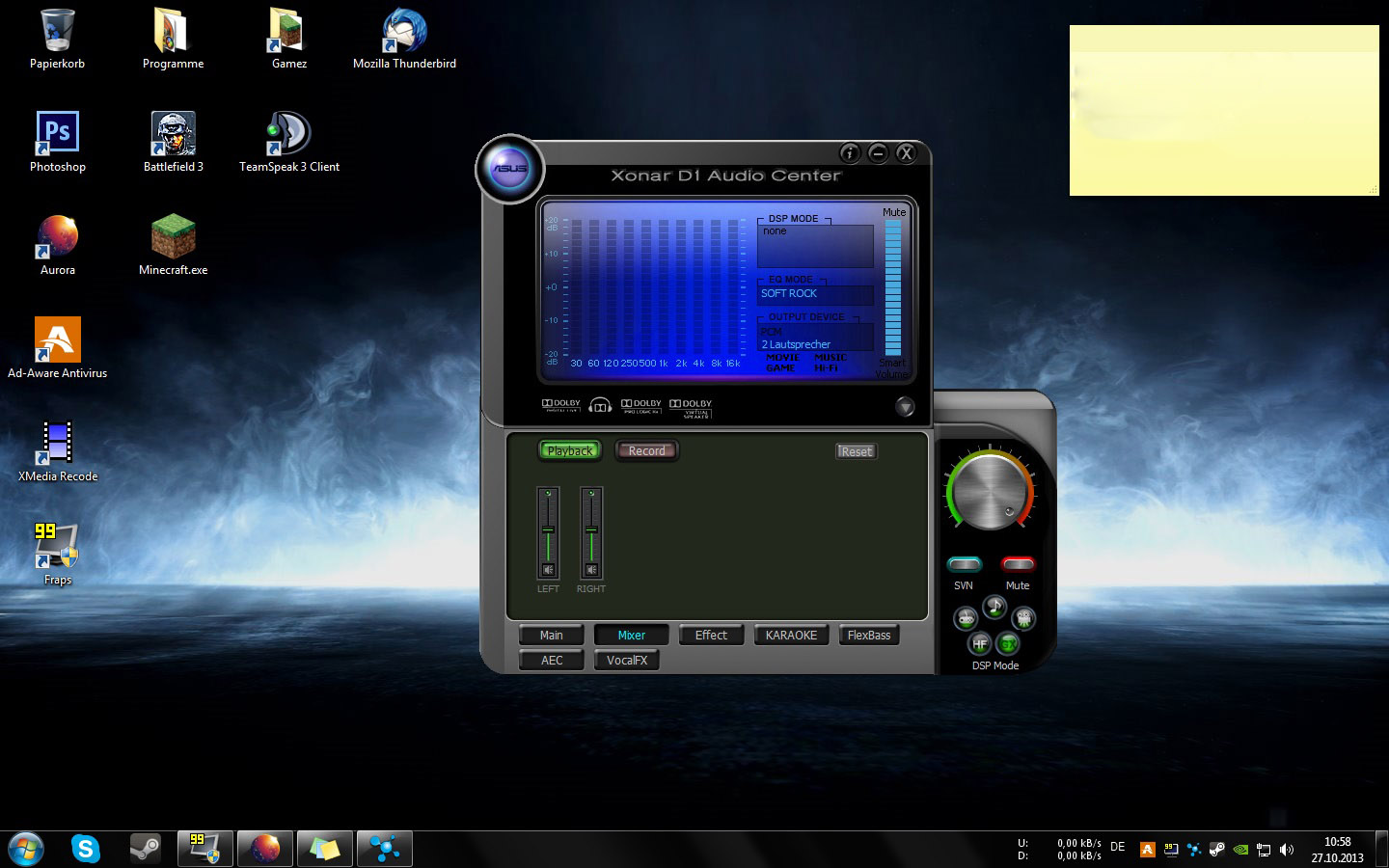Image resolution: width=1389 pixels, height=868 pixels.
Task: Open the AEC tab
Action: pyautogui.click(x=552, y=660)
